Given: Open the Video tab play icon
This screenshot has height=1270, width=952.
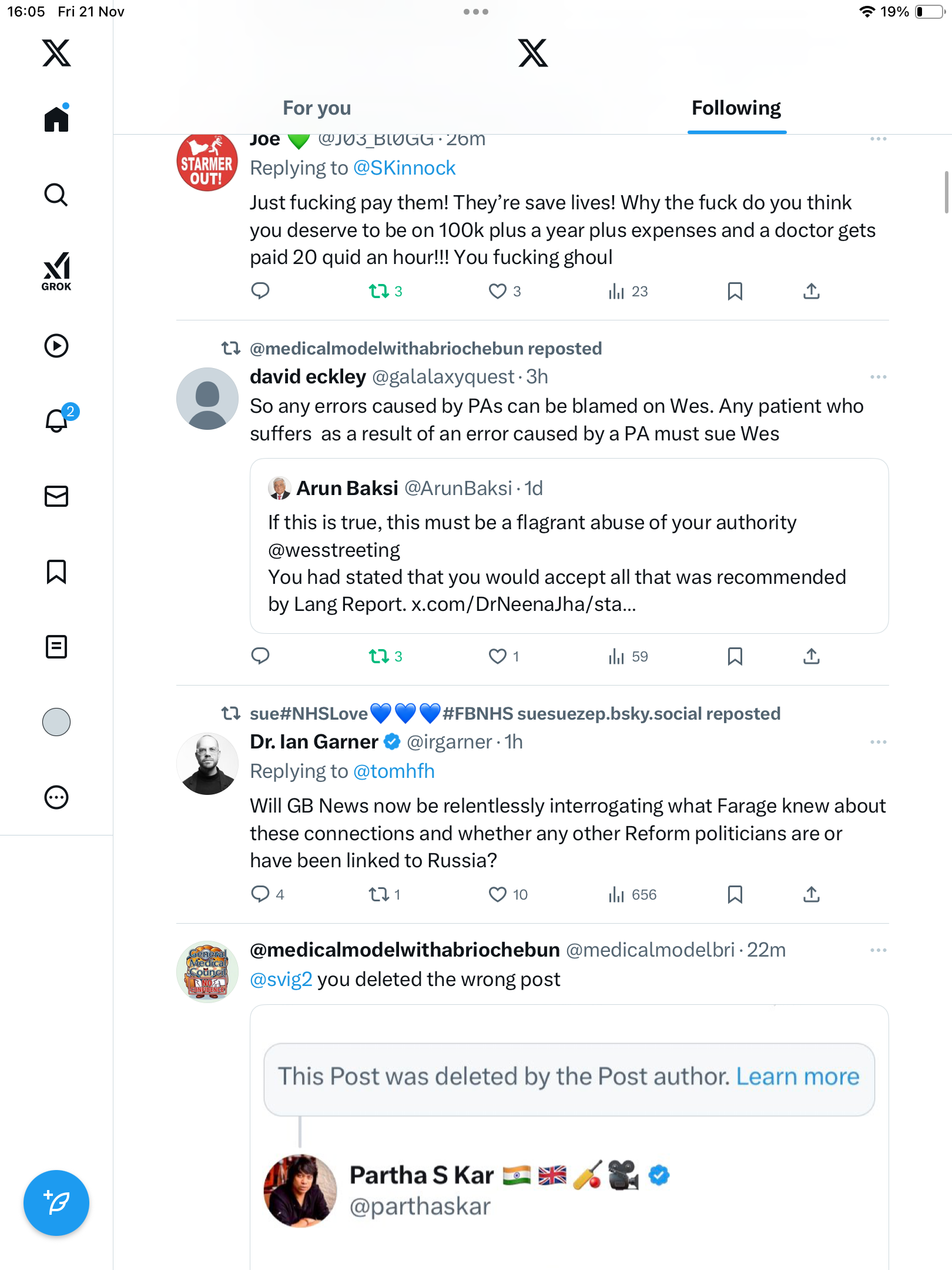Looking at the screenshot, I should [56, 346].
